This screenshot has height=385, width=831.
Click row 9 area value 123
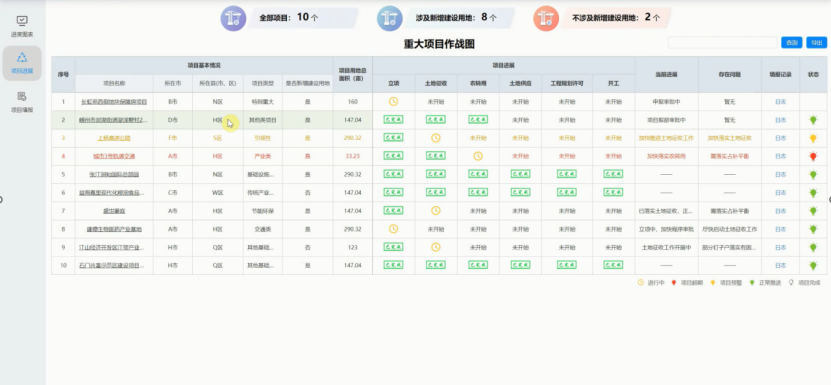pyautogui.click(x=352, y=247)
